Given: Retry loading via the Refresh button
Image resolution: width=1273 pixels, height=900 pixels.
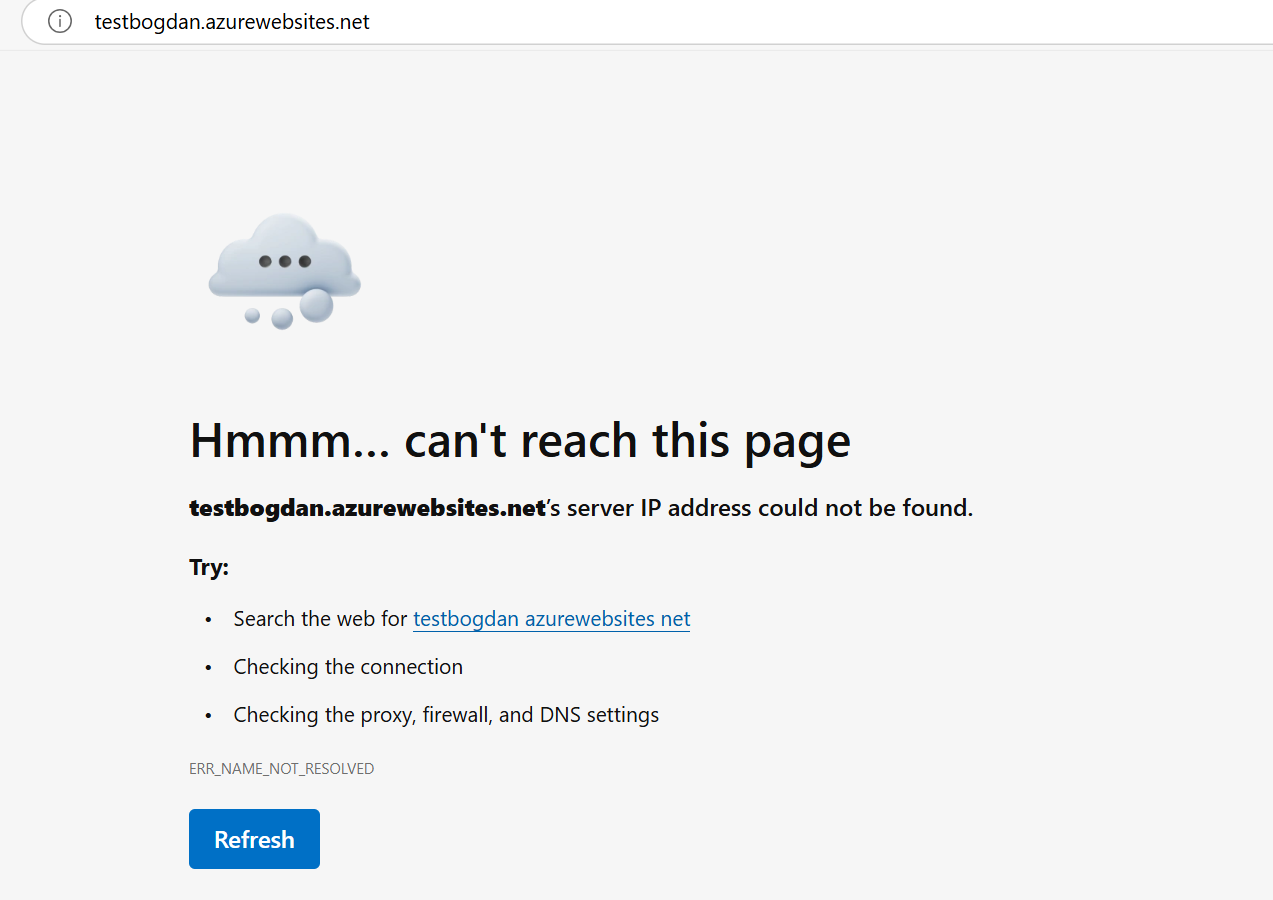Looking at the screenshot, I should pos(254,838).
